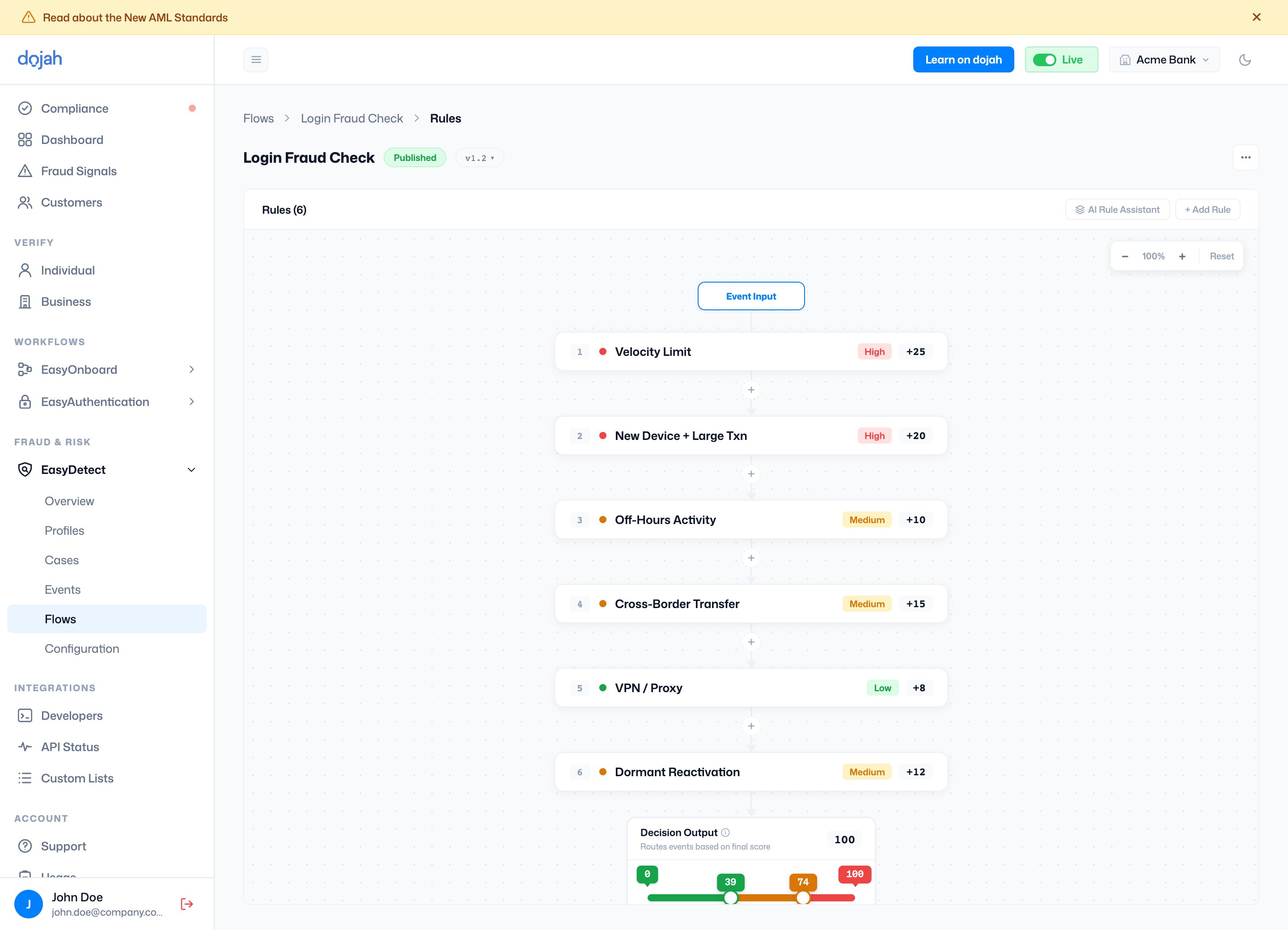Click the Published status badge
Viewport: 1288px width, 930px height.
[415, 158]
